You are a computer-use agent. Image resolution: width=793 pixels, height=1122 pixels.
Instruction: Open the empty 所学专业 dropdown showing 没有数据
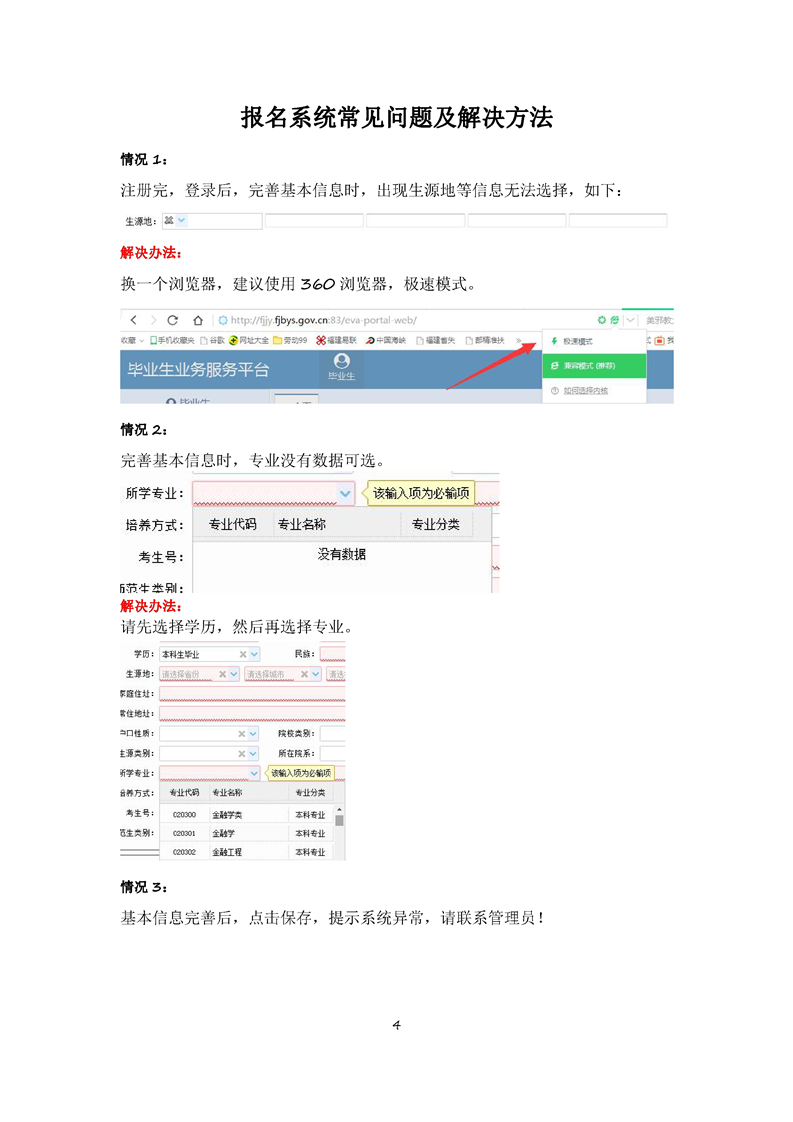(x=345, y=493)
